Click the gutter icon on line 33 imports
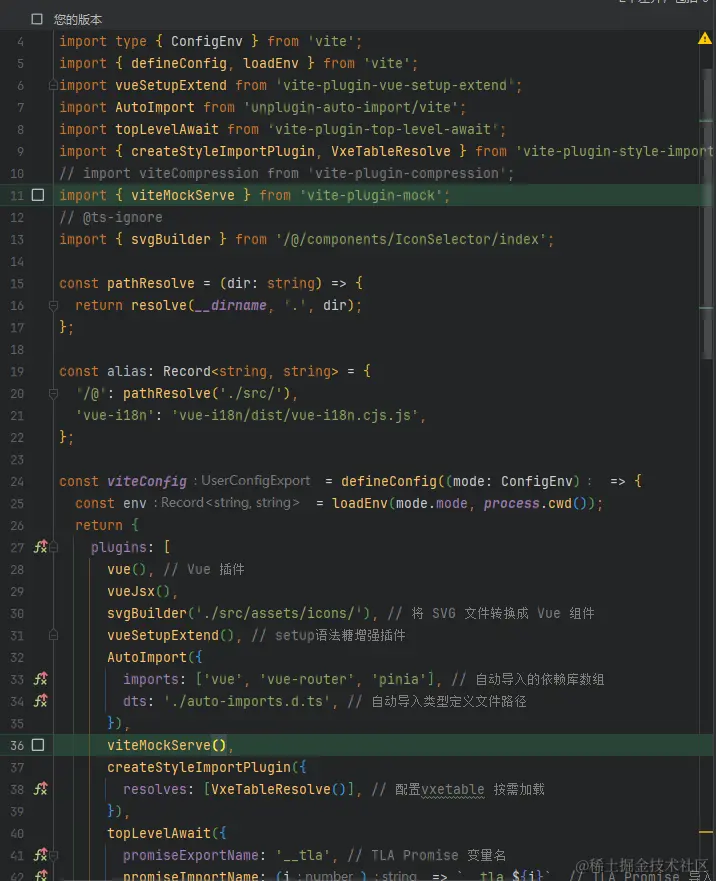Image resolution: width=716 pixels, height=881 pixels. pyautogui.click(x=40, y=679)
